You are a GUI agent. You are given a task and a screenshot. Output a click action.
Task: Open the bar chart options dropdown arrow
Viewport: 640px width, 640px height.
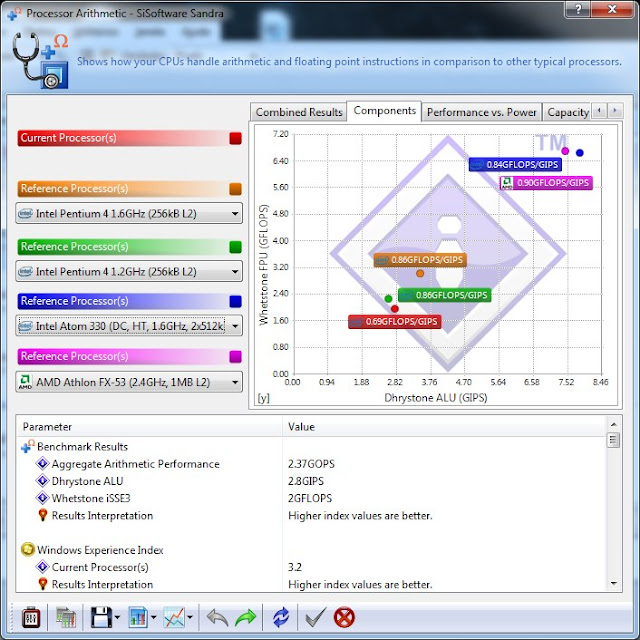tap(154, 617)
